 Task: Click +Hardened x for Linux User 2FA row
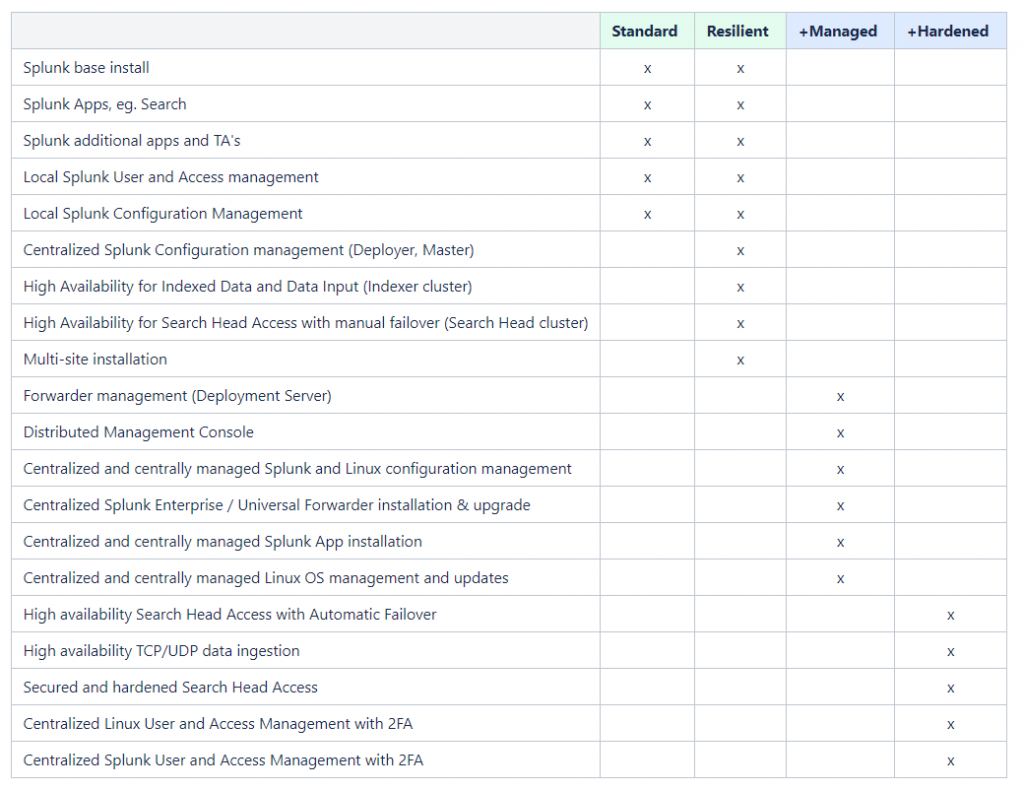pos(951,725)
